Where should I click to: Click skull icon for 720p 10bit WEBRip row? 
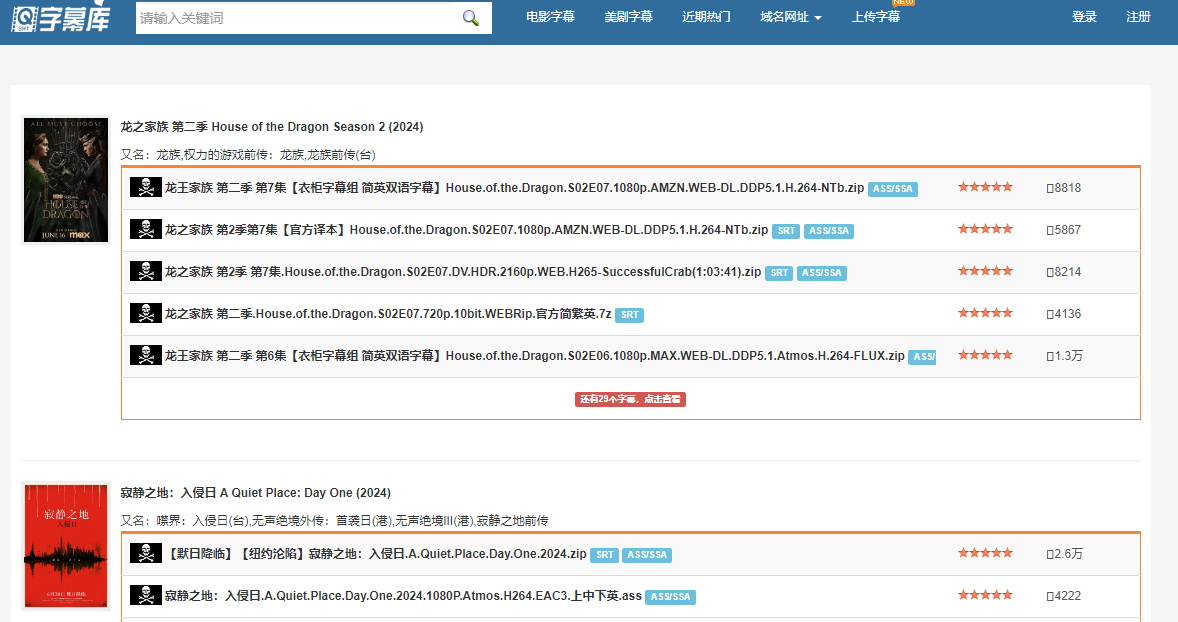click(x=146, y=313)
